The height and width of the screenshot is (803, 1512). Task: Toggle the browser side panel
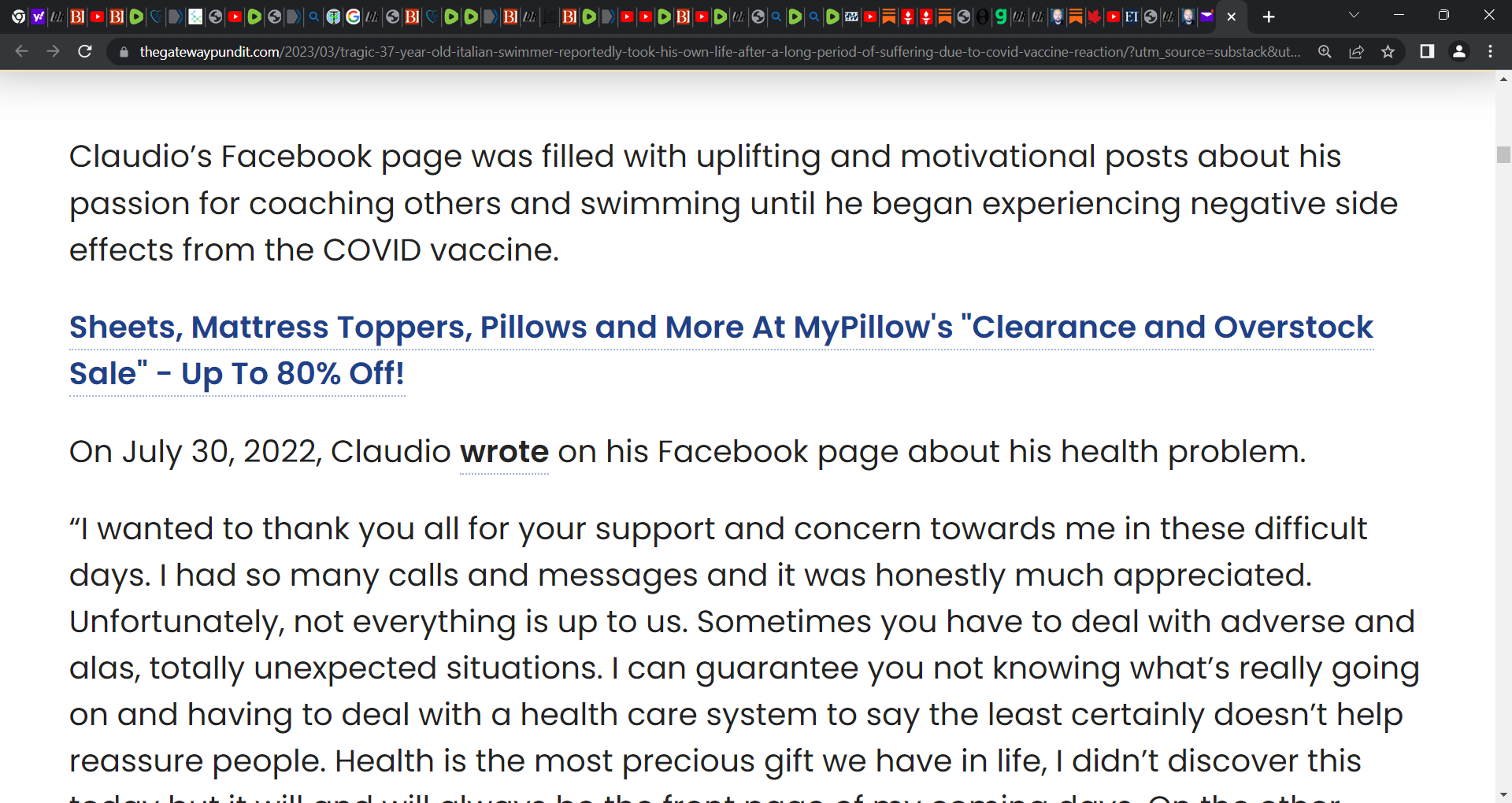(1426, 52)
